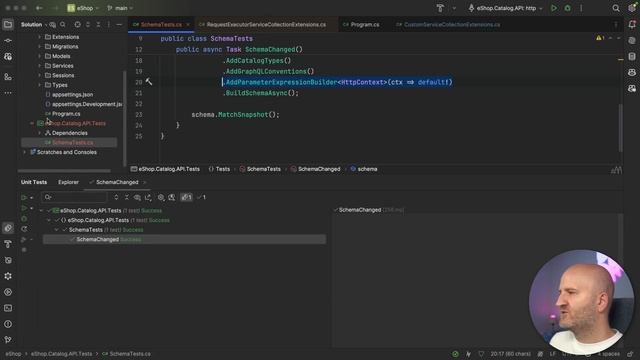The height and width of the screenshot is (360, 640).
Task: Open the more tool windows ellipsis icon
Action: point(8,93)
